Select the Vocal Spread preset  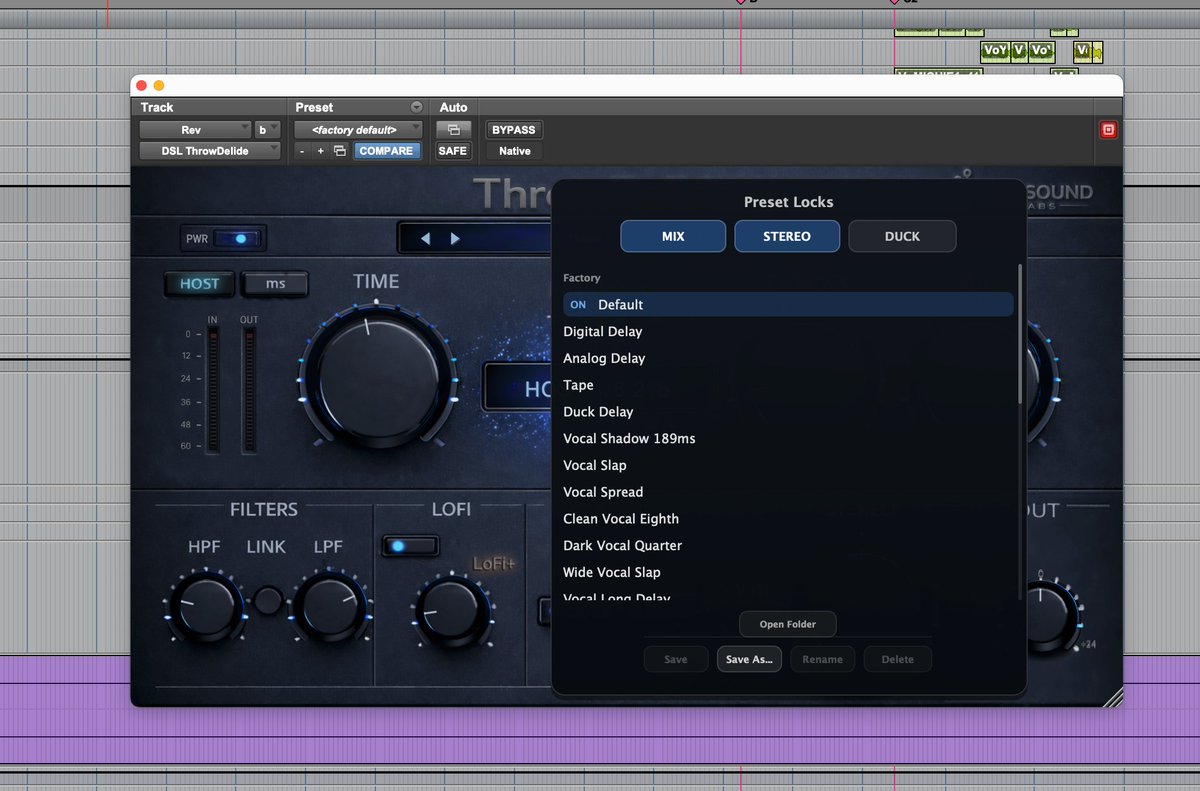pos(788,492)
